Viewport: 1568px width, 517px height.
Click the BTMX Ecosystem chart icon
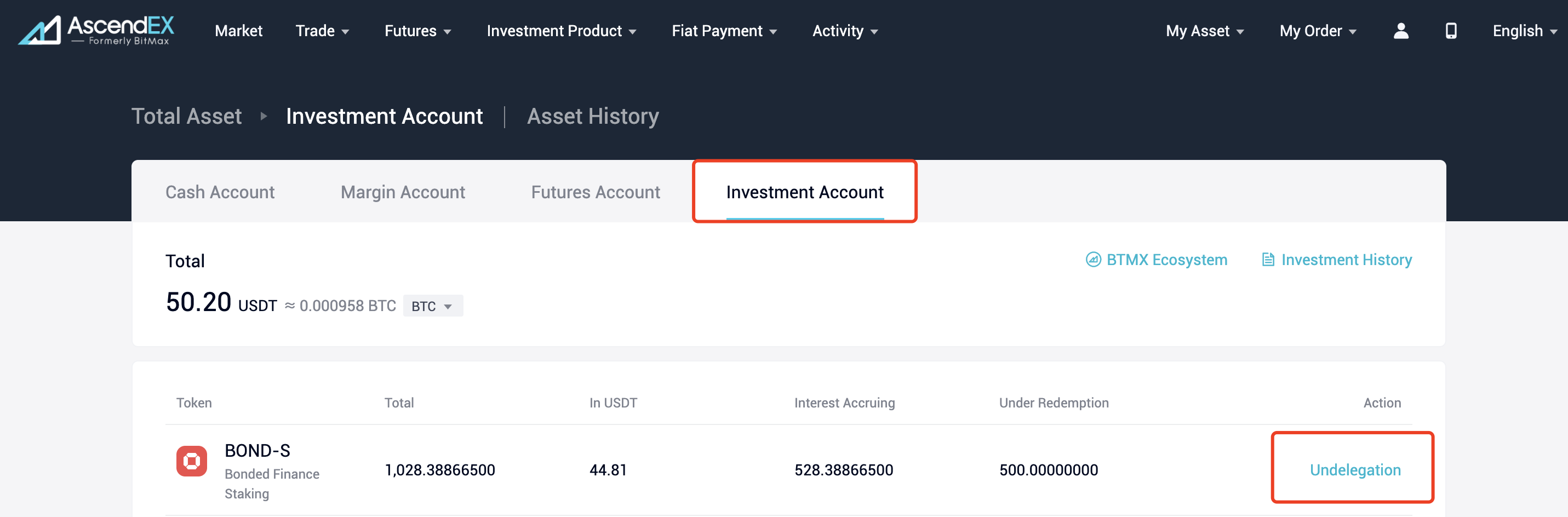[x=1093, y=260]
